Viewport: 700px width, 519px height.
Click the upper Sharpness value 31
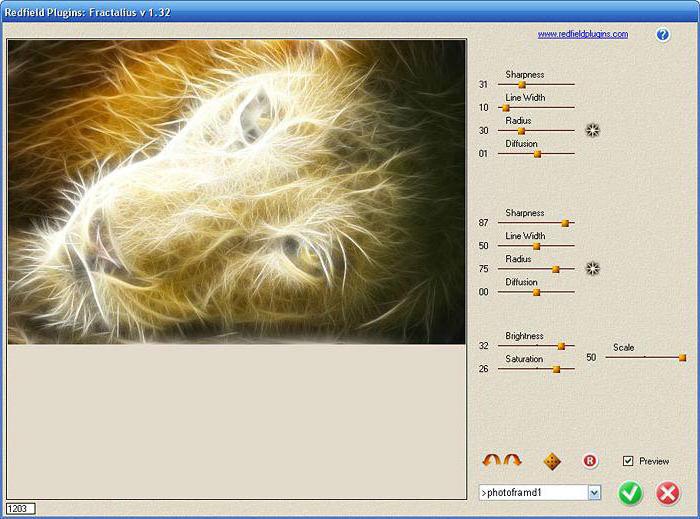point(483,84)
